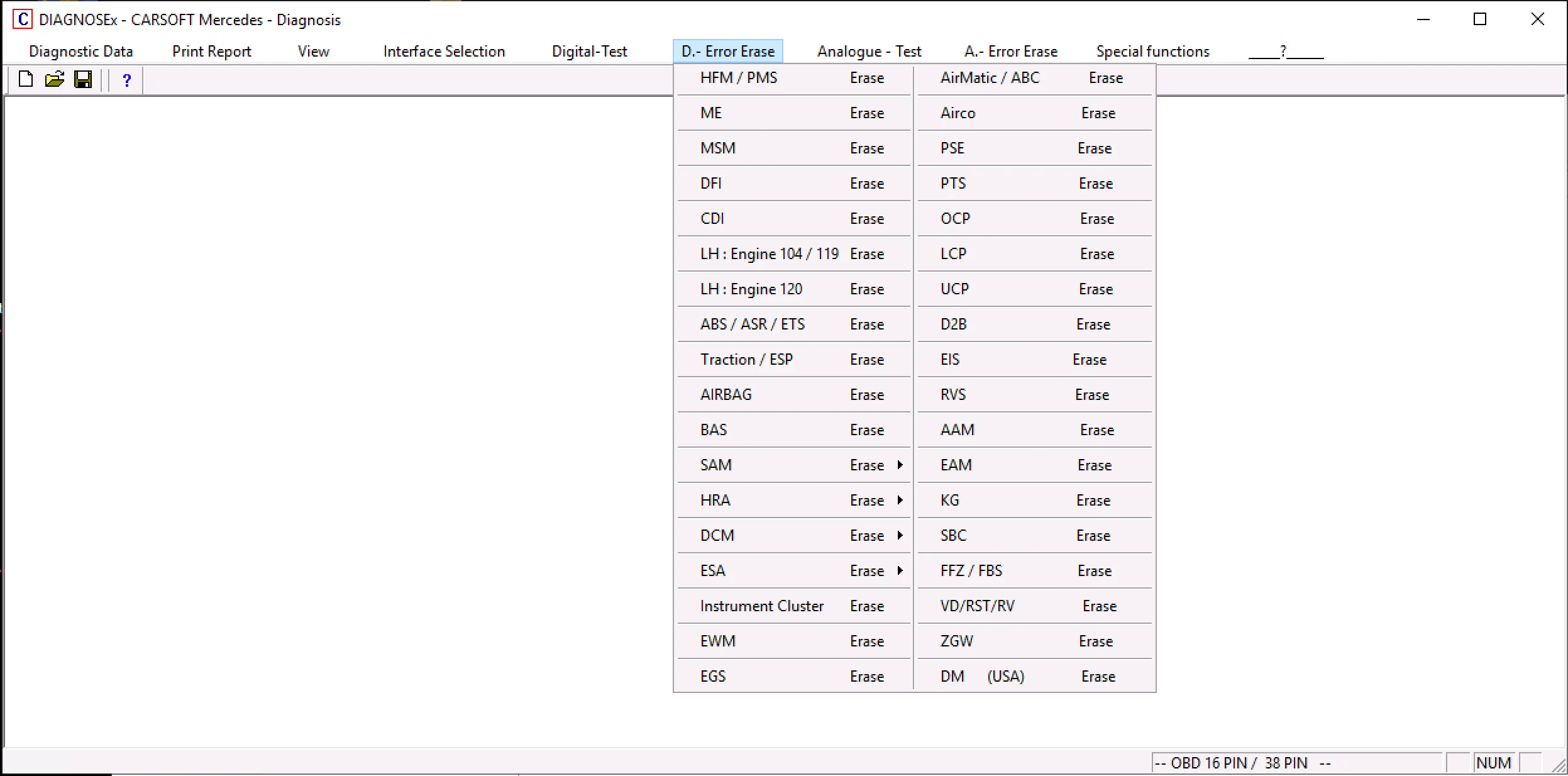Expand the DCM Erase submenu
This screenshot has width=1568, height=776.
pyautogui.click(x=792, y=536)
